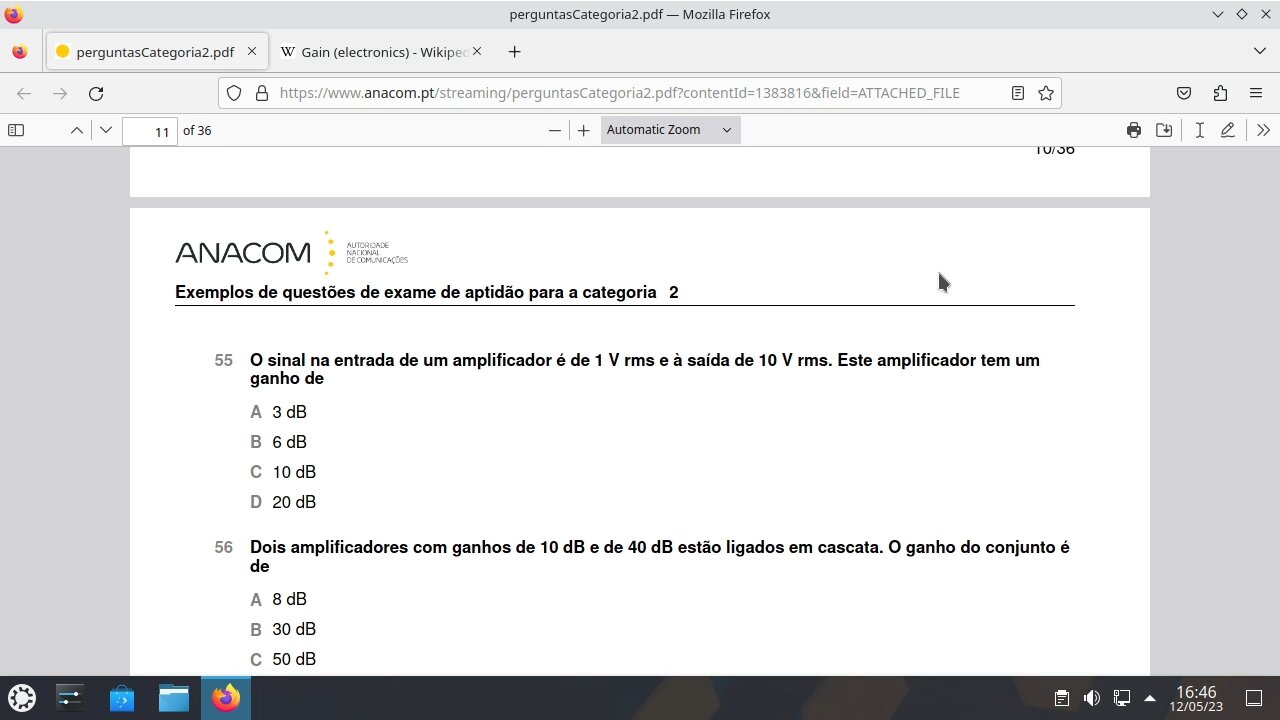
Task: Bookmark this page with star icon
Action: pyautogui.click(x=1046, y=93)
